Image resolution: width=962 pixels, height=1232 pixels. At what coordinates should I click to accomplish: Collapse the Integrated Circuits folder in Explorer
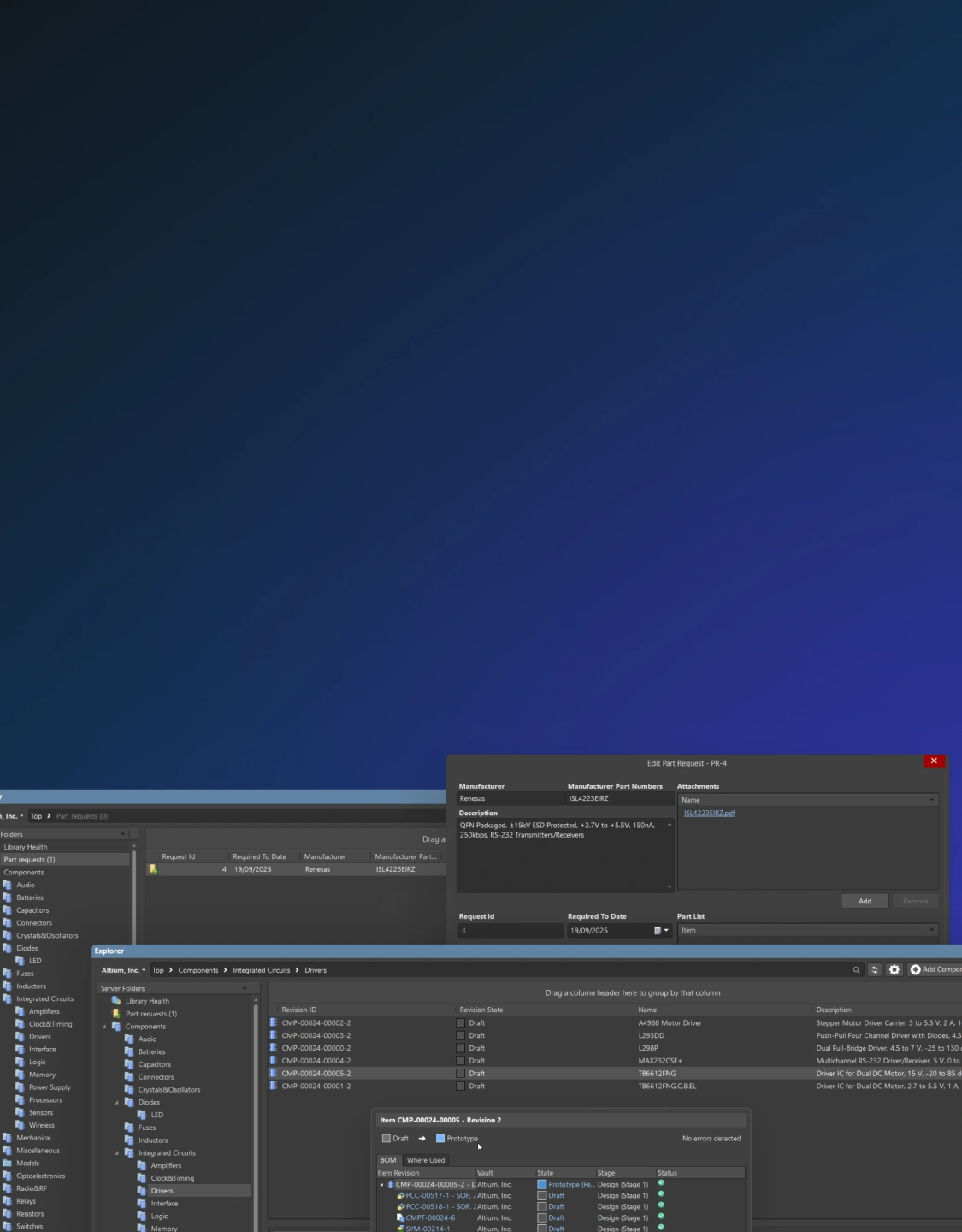[x=117, y=1153]
